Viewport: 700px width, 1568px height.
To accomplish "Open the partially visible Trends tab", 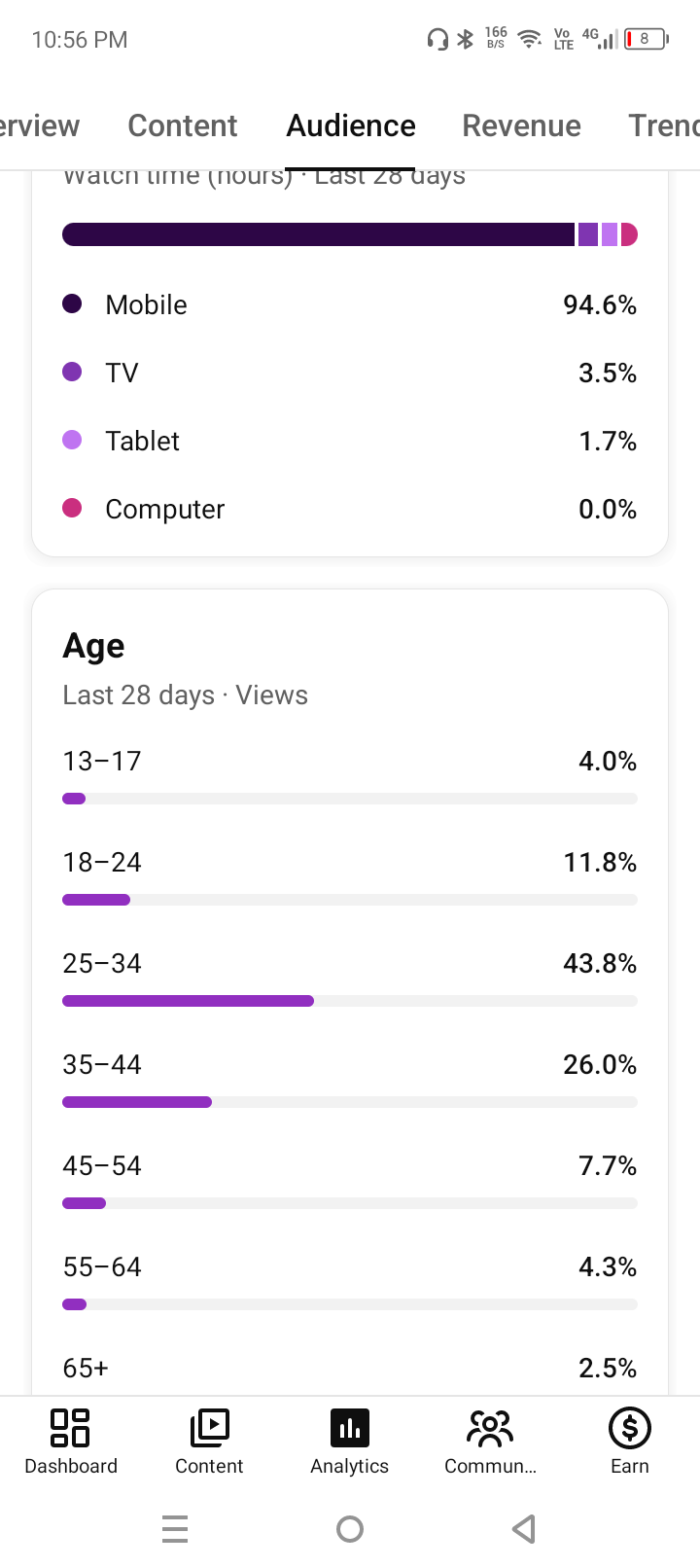I will [x=664, y=125].
